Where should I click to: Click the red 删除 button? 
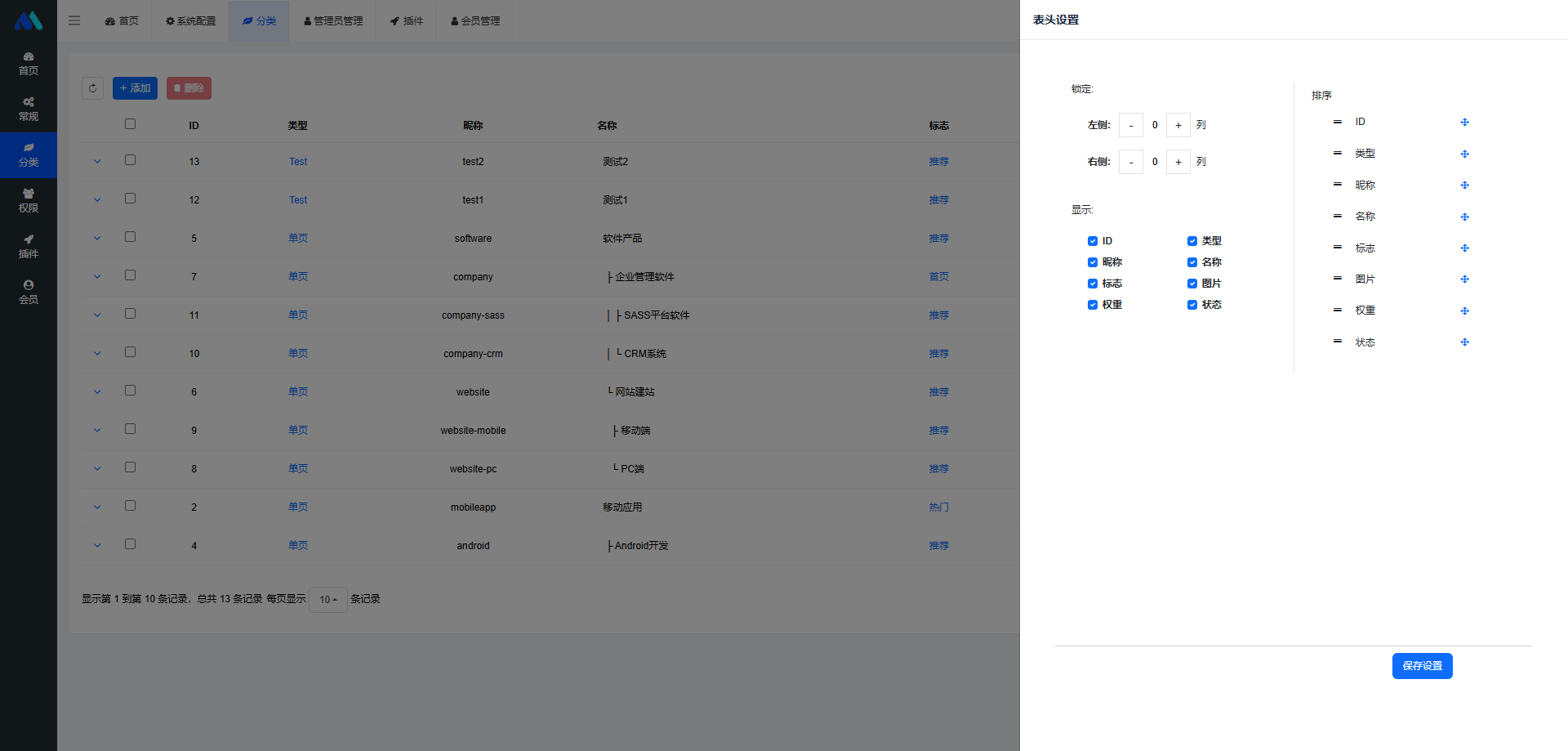pyautogui.click(x=189, y=88)
